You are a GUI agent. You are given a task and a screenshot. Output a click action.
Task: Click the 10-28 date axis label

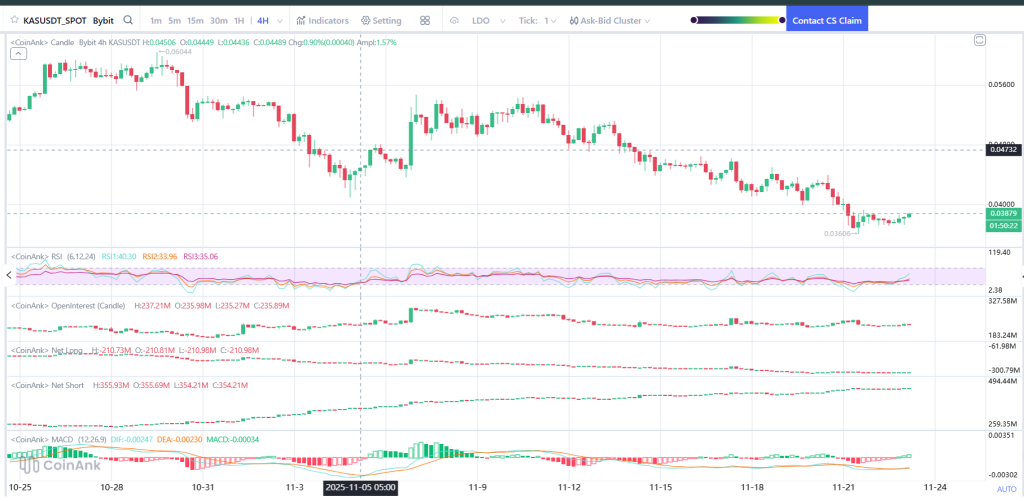tap(112, 488)
